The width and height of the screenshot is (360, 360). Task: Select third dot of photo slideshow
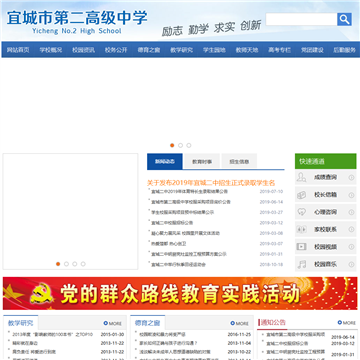tap(75, 264)
